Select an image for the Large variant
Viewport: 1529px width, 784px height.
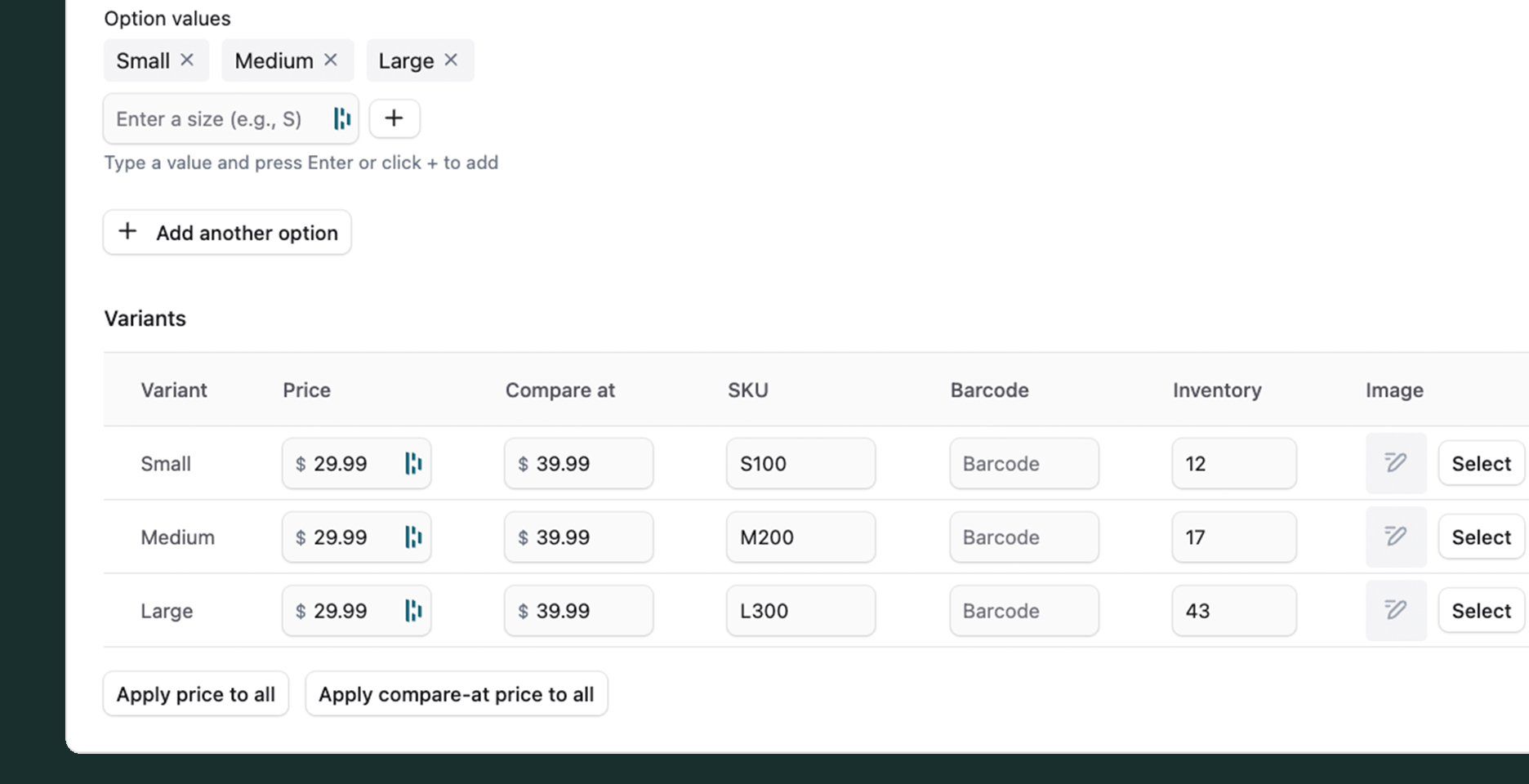click(1481, 611)
